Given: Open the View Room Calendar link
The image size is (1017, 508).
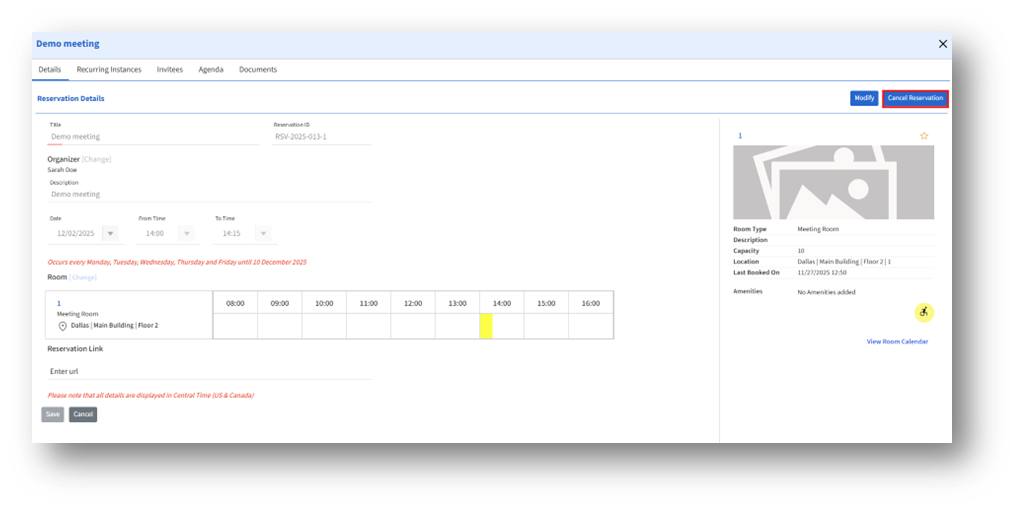Looking at the screenshot, I should (897, 342).
